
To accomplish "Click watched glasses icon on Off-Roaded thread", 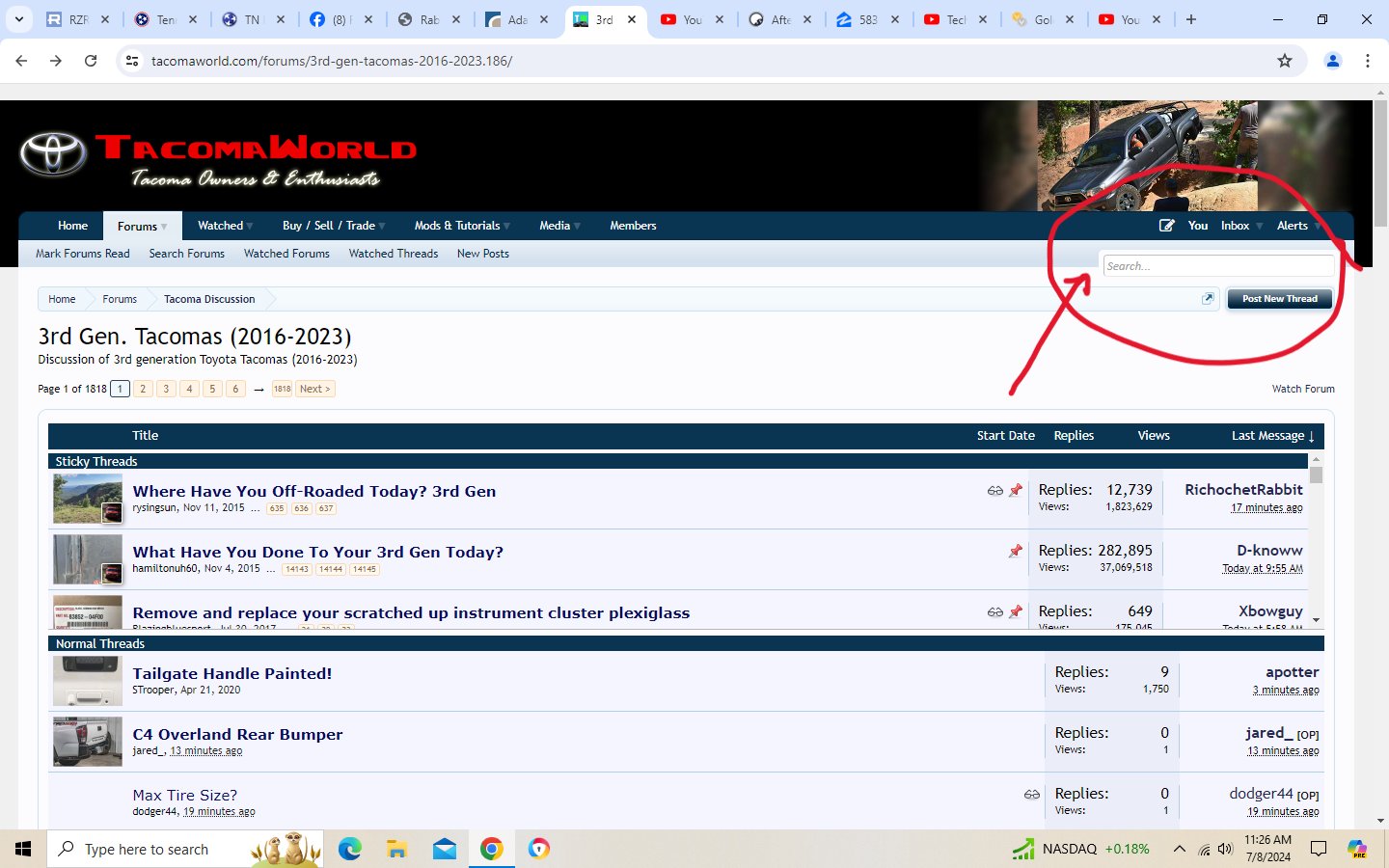I will [994, 491].
